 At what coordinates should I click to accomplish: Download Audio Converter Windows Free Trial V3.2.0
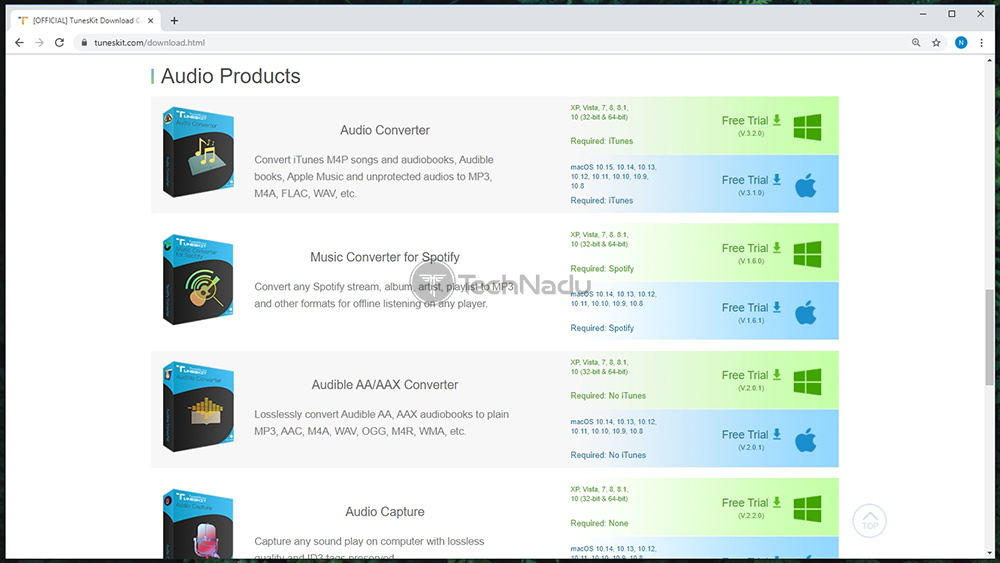point(751,125)
